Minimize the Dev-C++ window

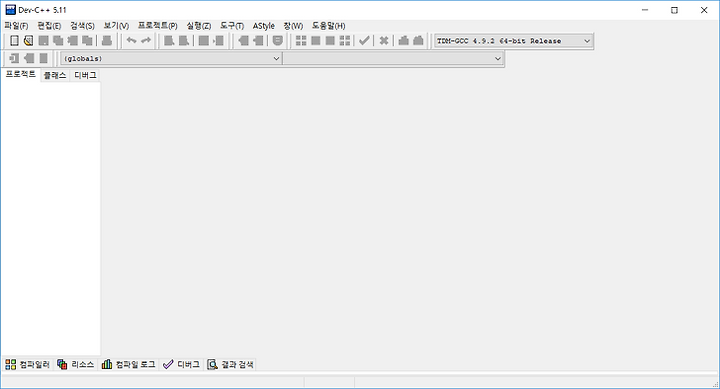645,10
